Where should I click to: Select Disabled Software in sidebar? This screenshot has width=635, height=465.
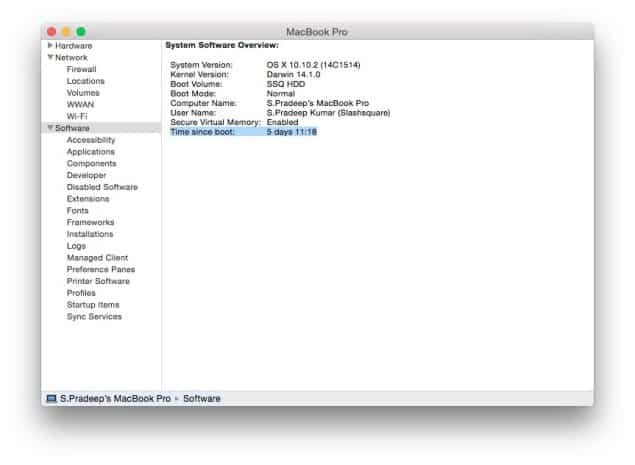pos(102,187)
